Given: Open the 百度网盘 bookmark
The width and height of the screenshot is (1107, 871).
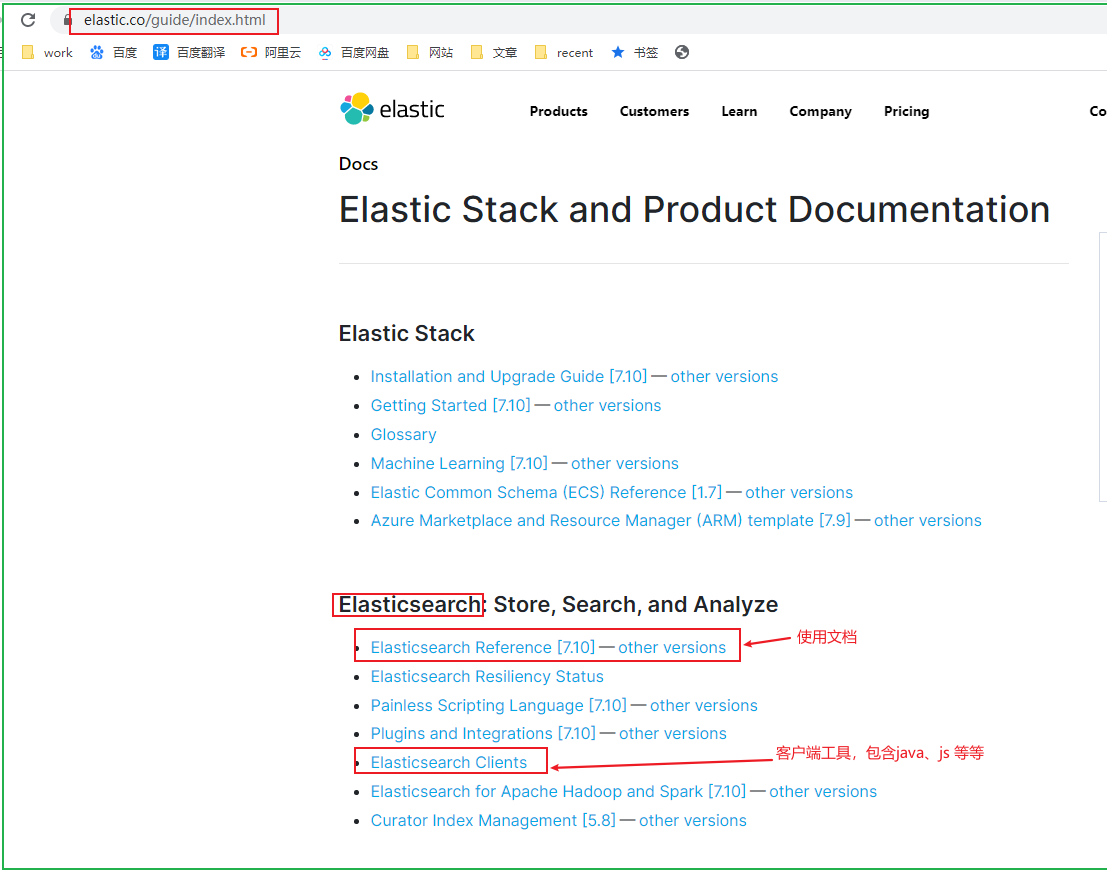Looking at the screenshot, I should [353, 52].
